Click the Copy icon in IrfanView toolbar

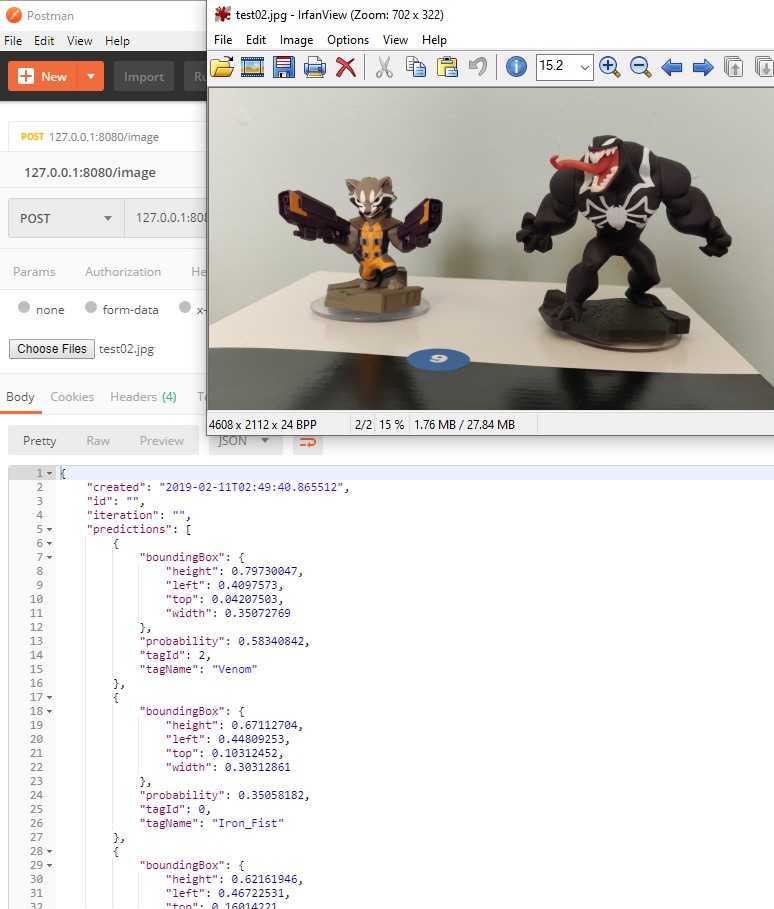(416, 67)
